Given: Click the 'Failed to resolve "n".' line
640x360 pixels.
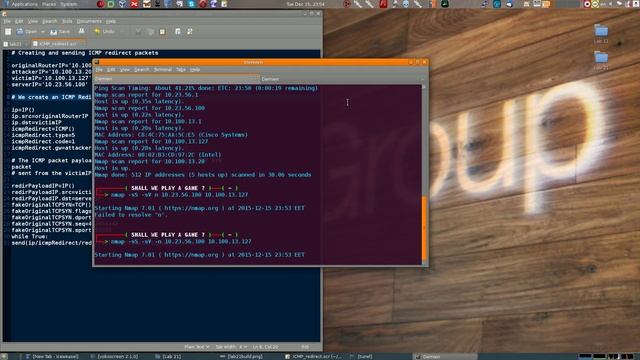Looking at the screenshot, I should (x=131, y=215).
